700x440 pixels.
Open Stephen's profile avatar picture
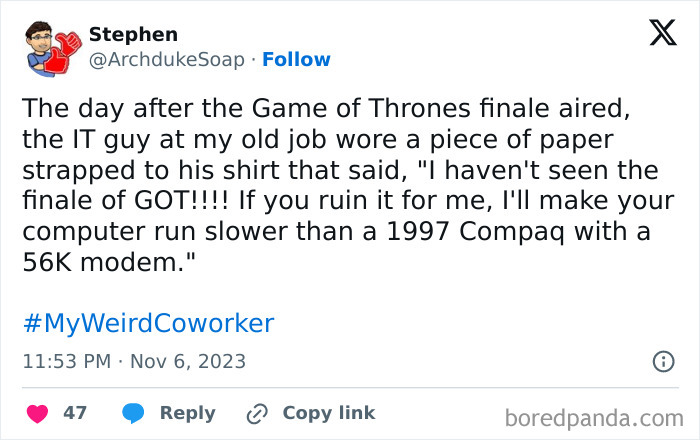coord(51,46)
